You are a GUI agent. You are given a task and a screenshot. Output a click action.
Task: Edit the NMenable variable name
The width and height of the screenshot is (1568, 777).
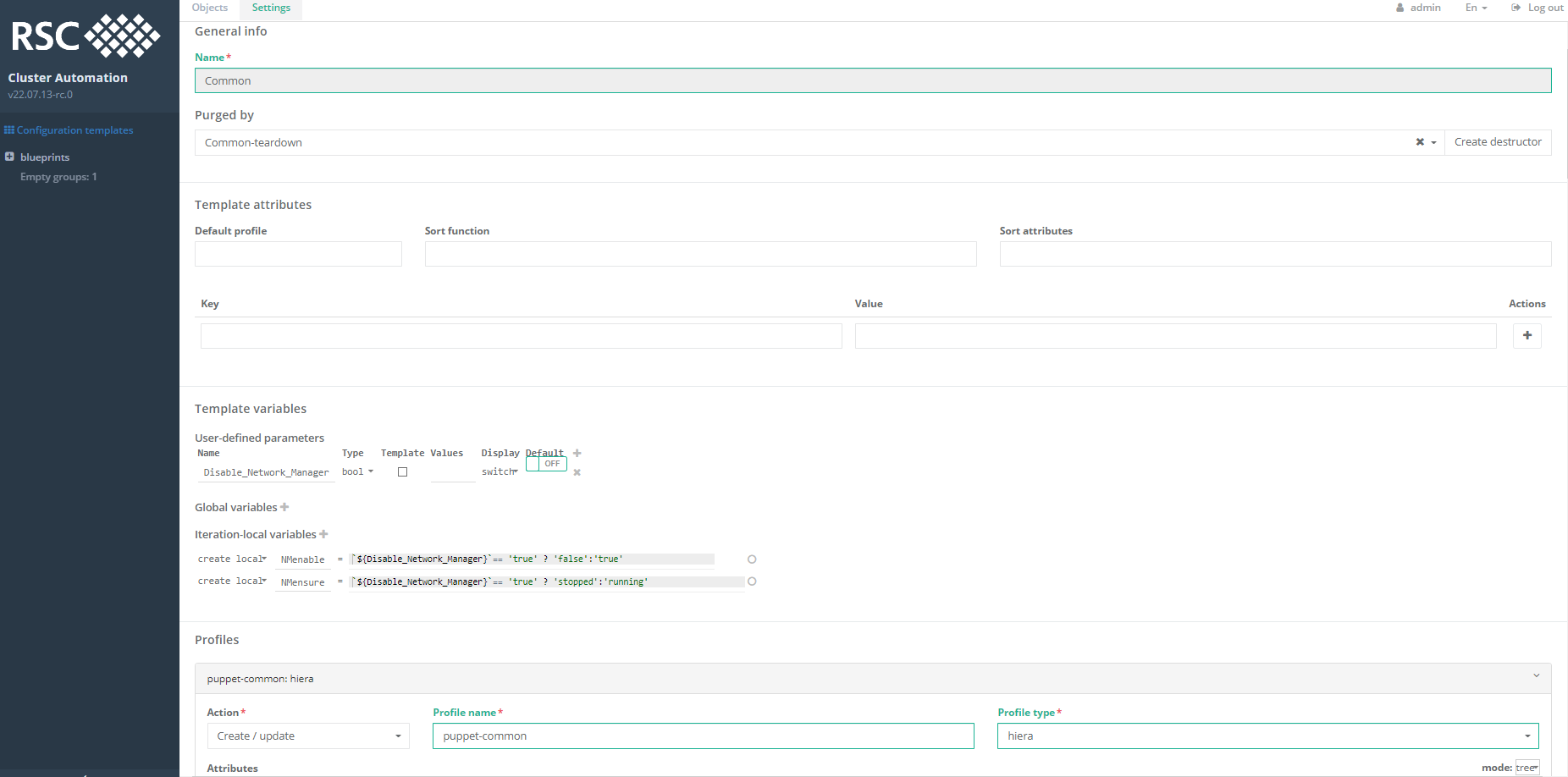(x=303, y=559)
